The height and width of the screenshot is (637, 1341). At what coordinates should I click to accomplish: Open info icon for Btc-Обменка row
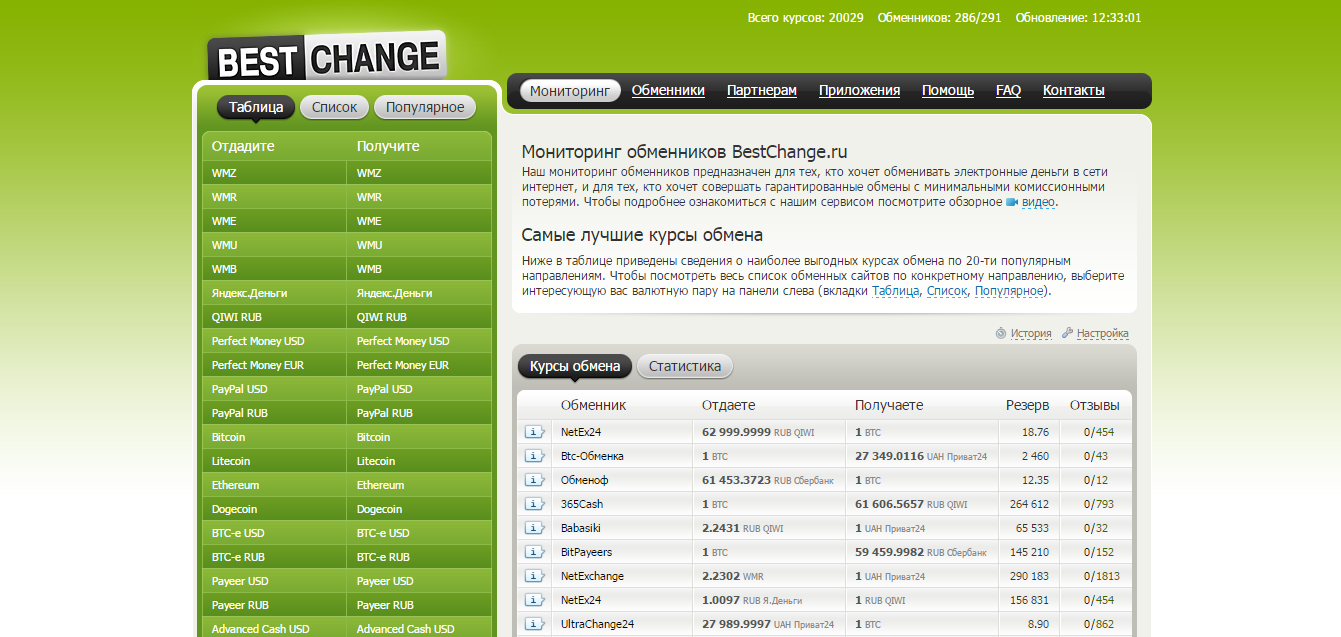click(535, 456)
